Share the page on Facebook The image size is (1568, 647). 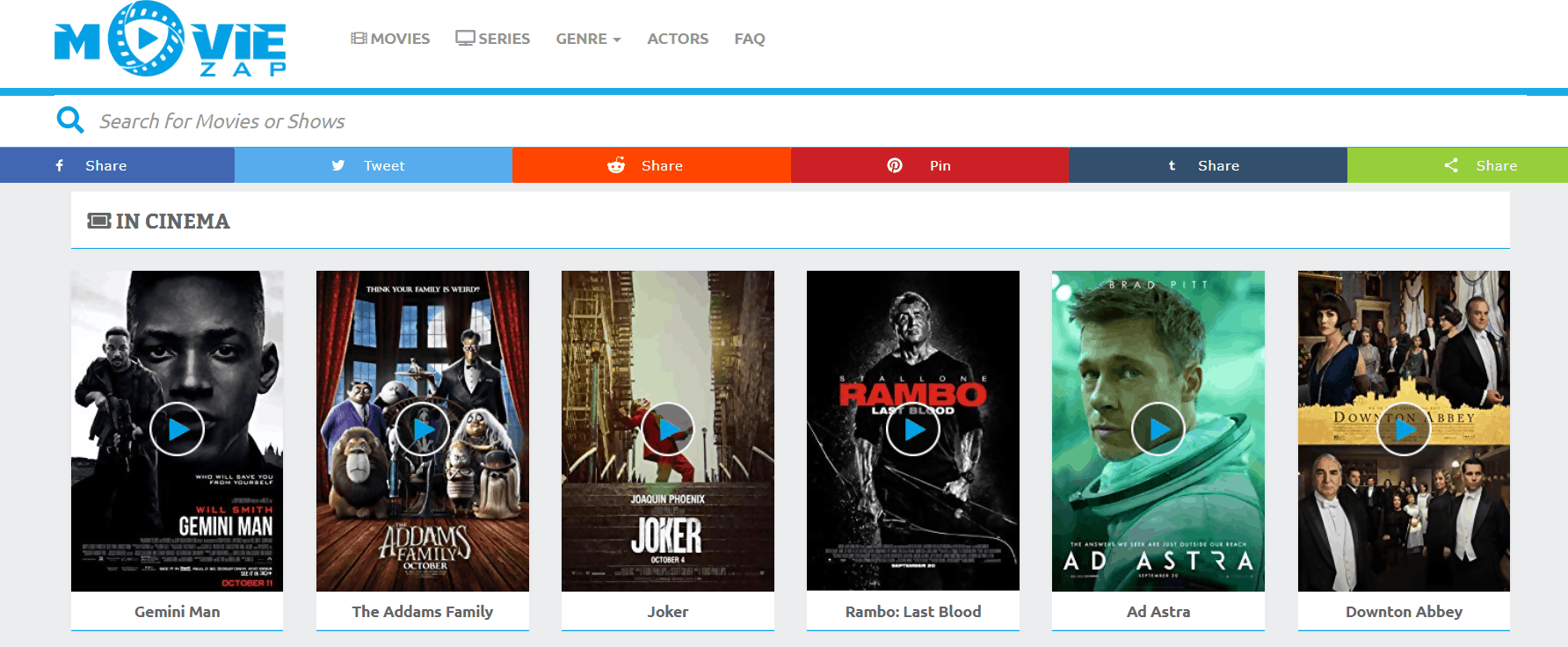(x=117, y=165)
